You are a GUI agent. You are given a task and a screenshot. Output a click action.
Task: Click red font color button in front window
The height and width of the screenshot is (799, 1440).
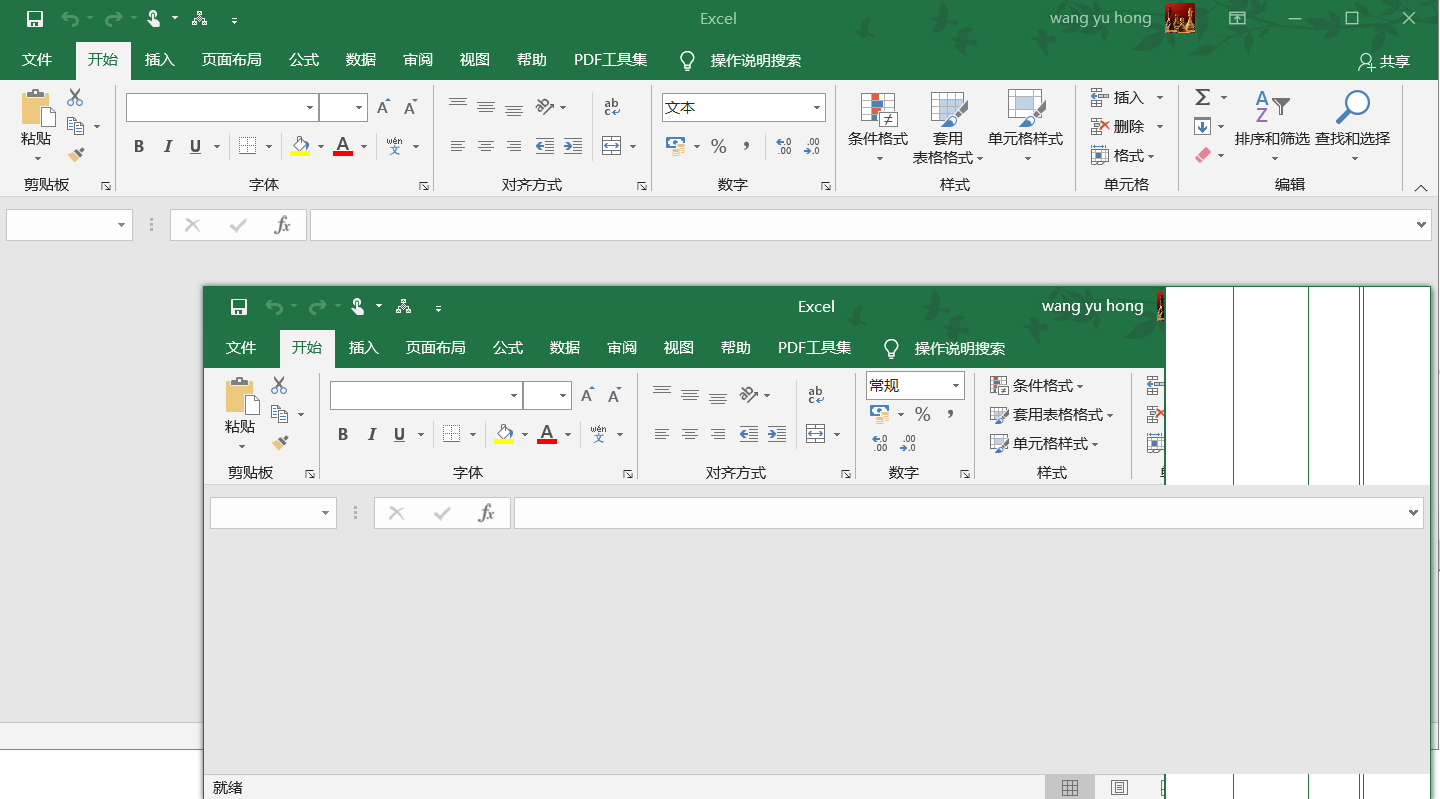click(x=547, y=434)
